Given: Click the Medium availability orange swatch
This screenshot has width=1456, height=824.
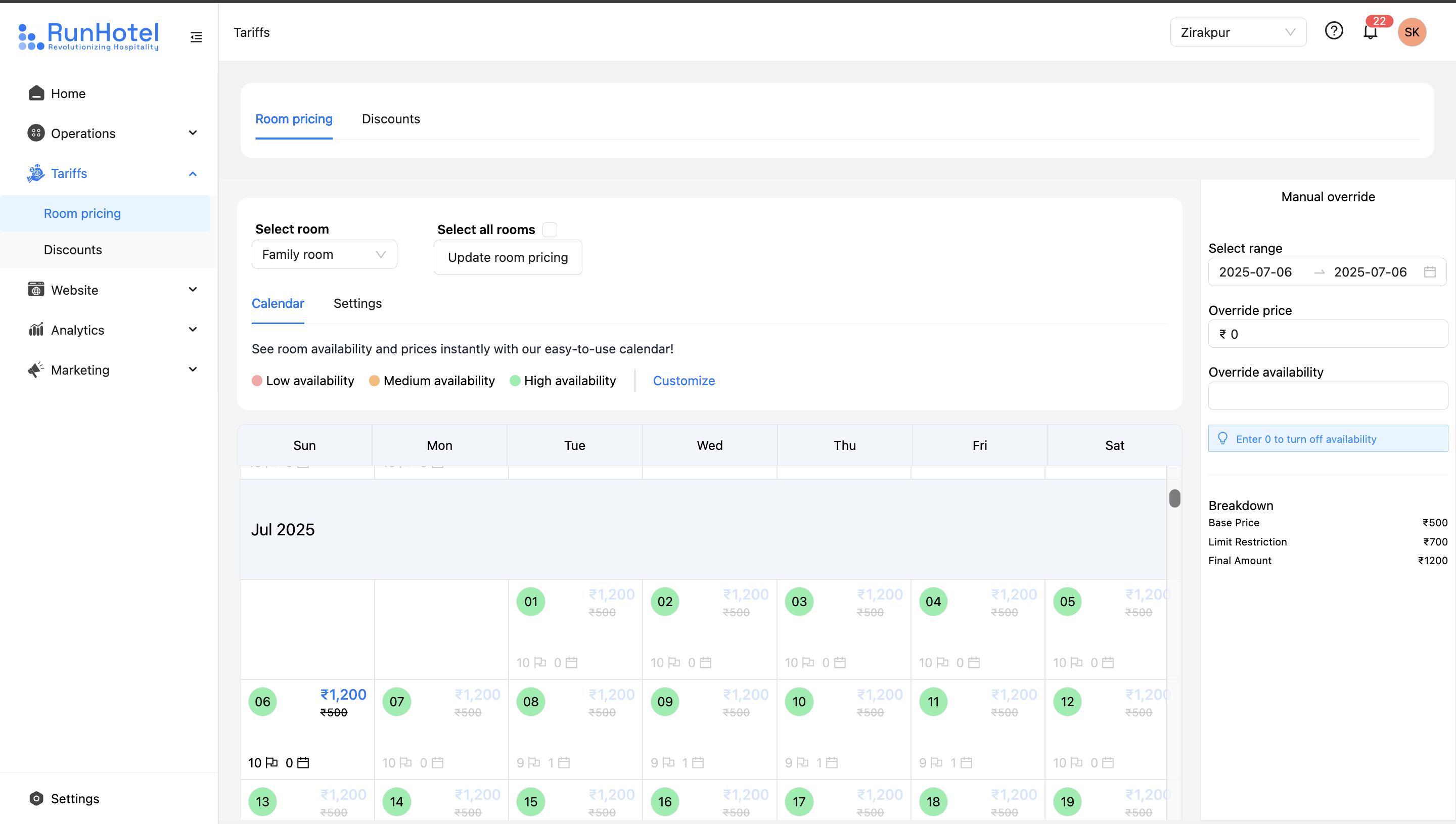Looking at the screenshot, I should (x=374, y=381).
